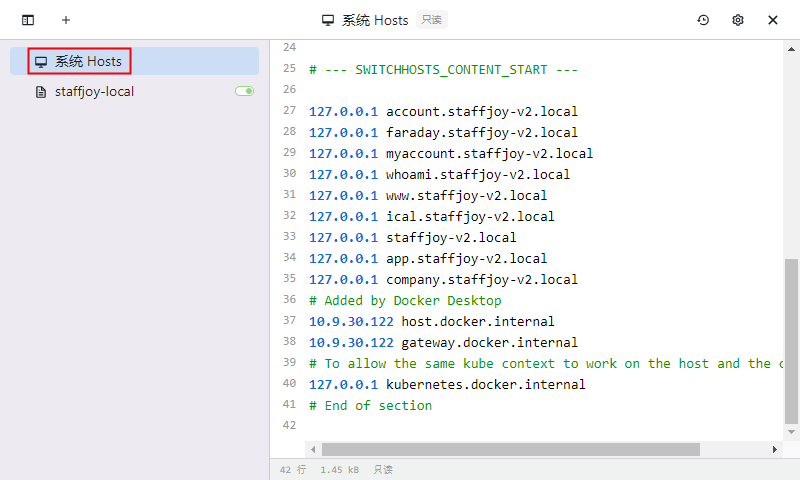Click line number 42 in gutter
The height and width of the screenshot is (480, 800).
[289, 424]
